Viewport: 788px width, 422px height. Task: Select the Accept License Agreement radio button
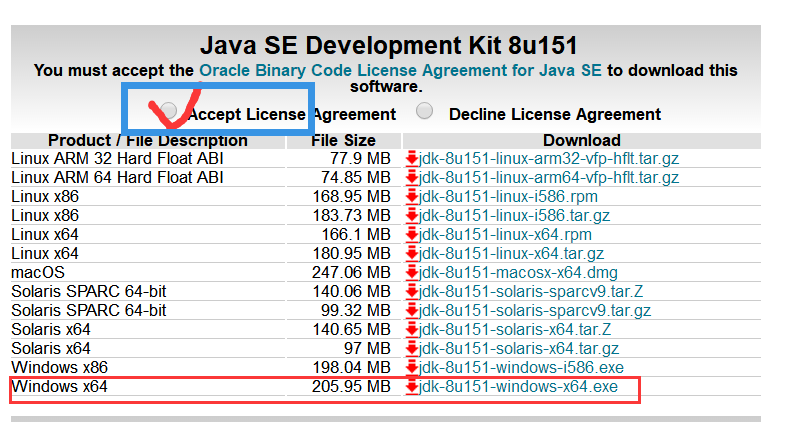(x=169, y=110)
